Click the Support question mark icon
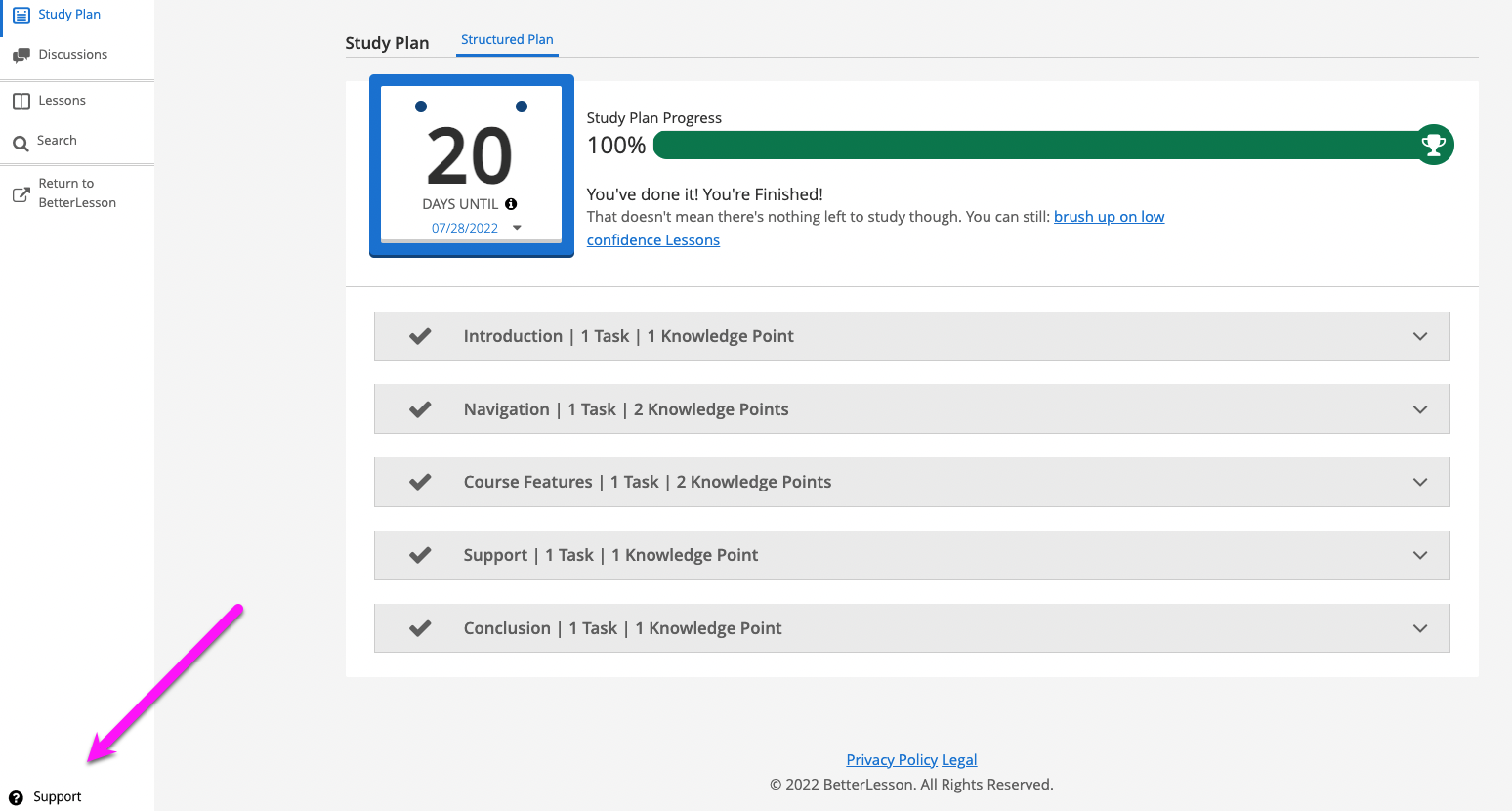Image resolution: width=1512 pixels, height=811 pixels. point(16,797)
